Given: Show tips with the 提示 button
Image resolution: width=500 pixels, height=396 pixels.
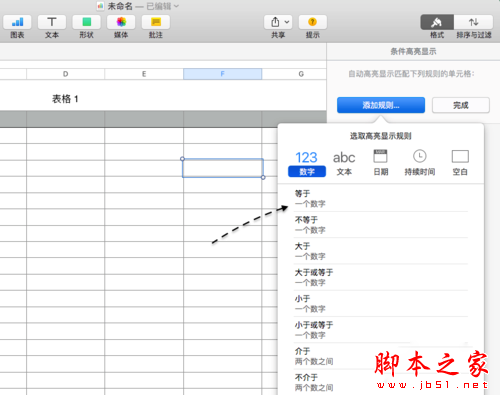Looking at the screenshot, I should [312, 22].
